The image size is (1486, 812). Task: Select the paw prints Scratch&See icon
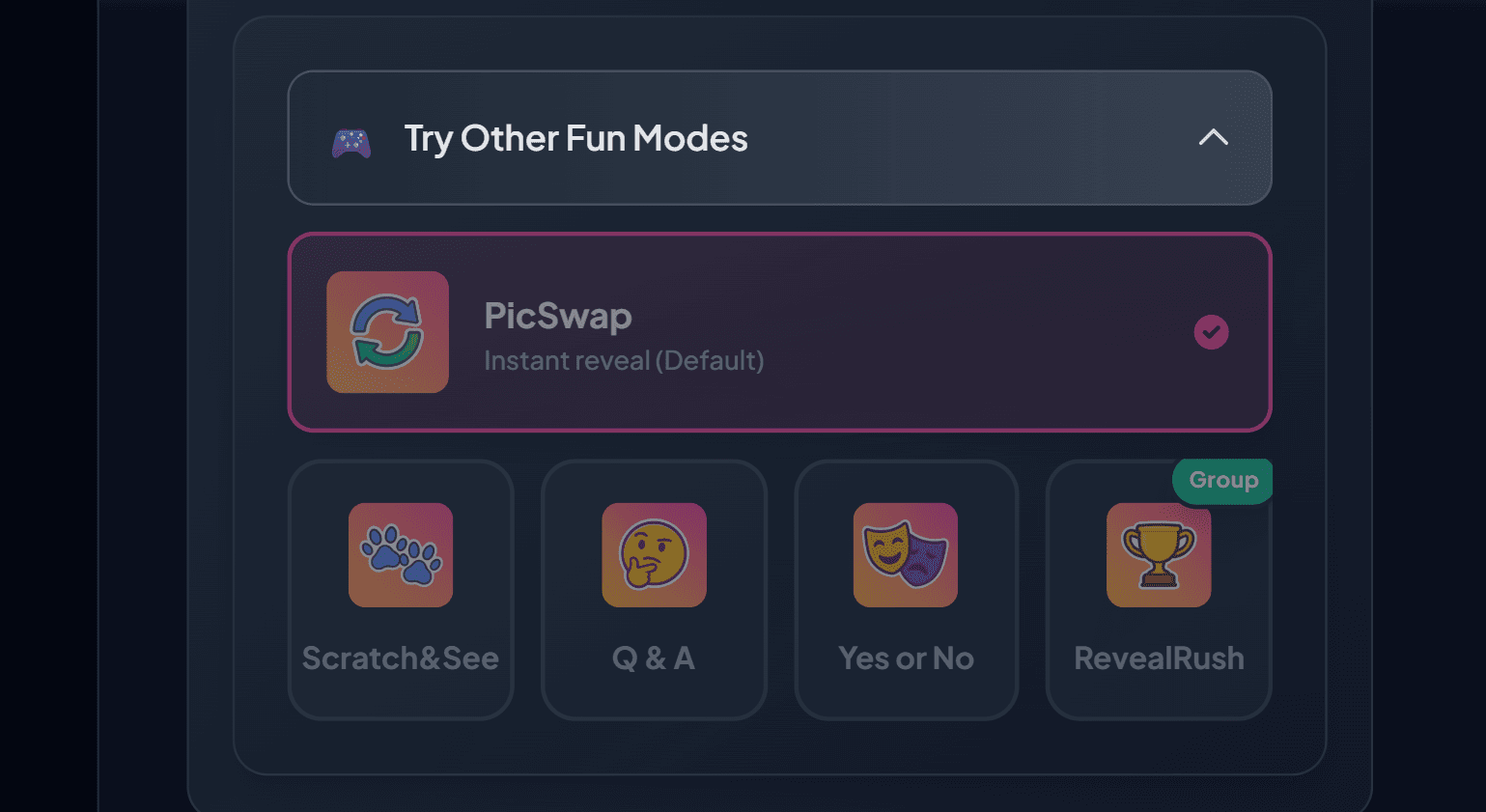click(401, 555)
